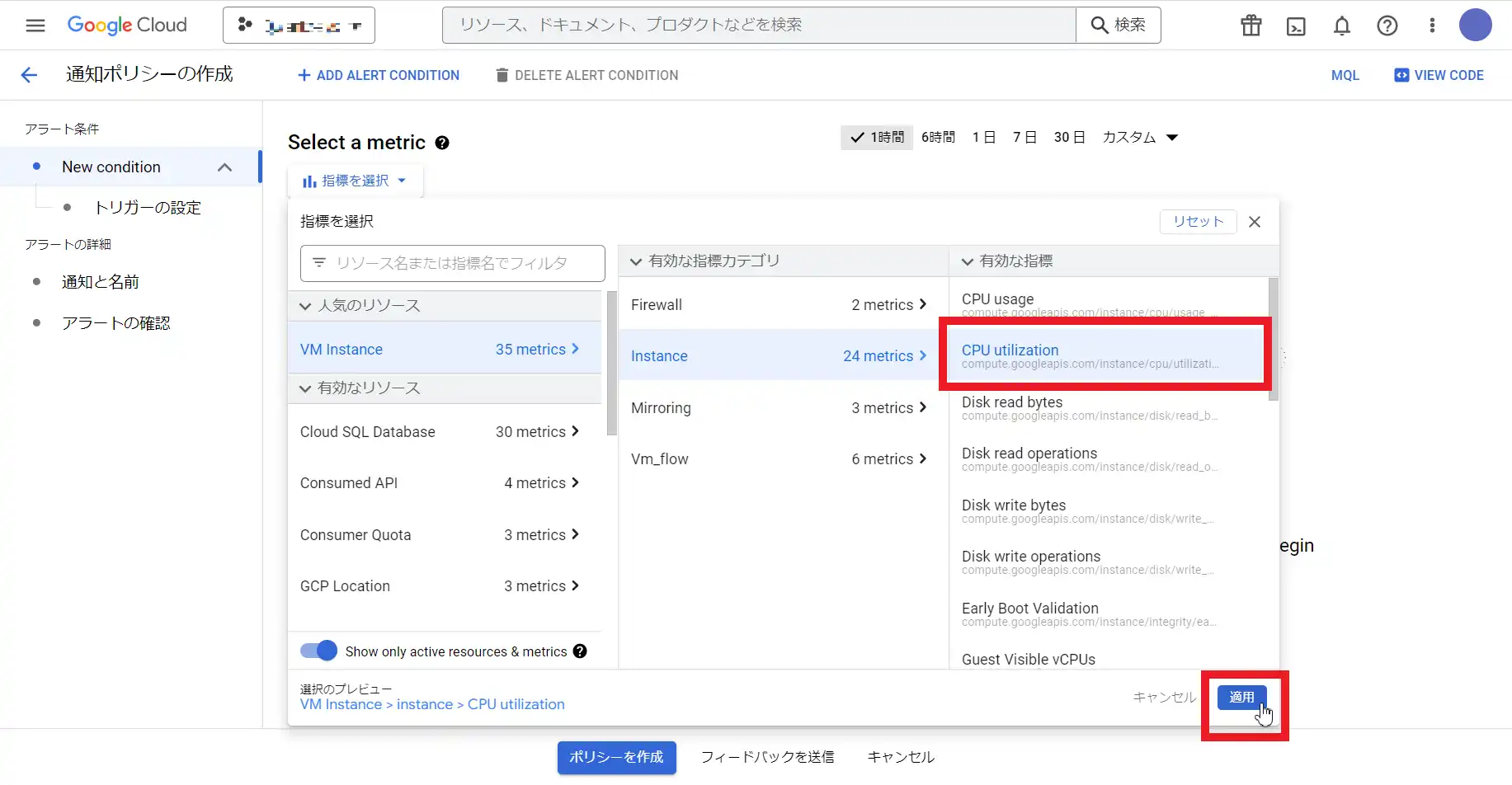The width and height of the screenshot is (1512, 785).
Task: Collapse the 有効な指標カテゴリ header
Action: click(x=783, y=261)
